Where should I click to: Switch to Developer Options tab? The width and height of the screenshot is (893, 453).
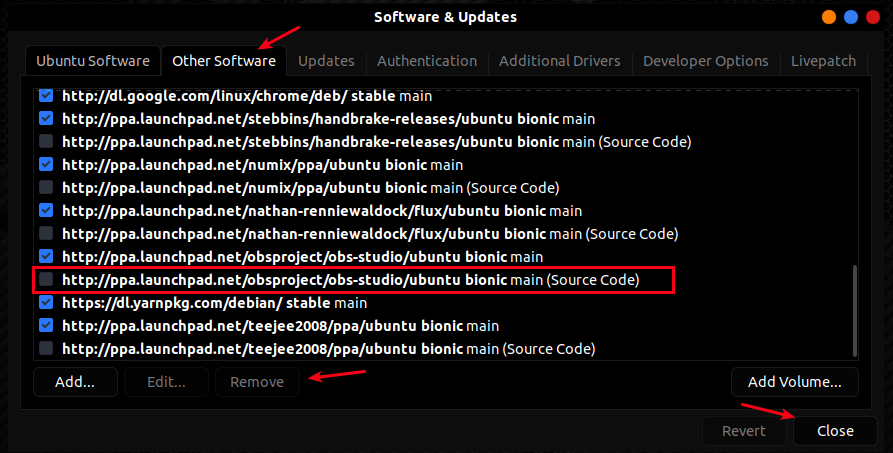point(706,61)
